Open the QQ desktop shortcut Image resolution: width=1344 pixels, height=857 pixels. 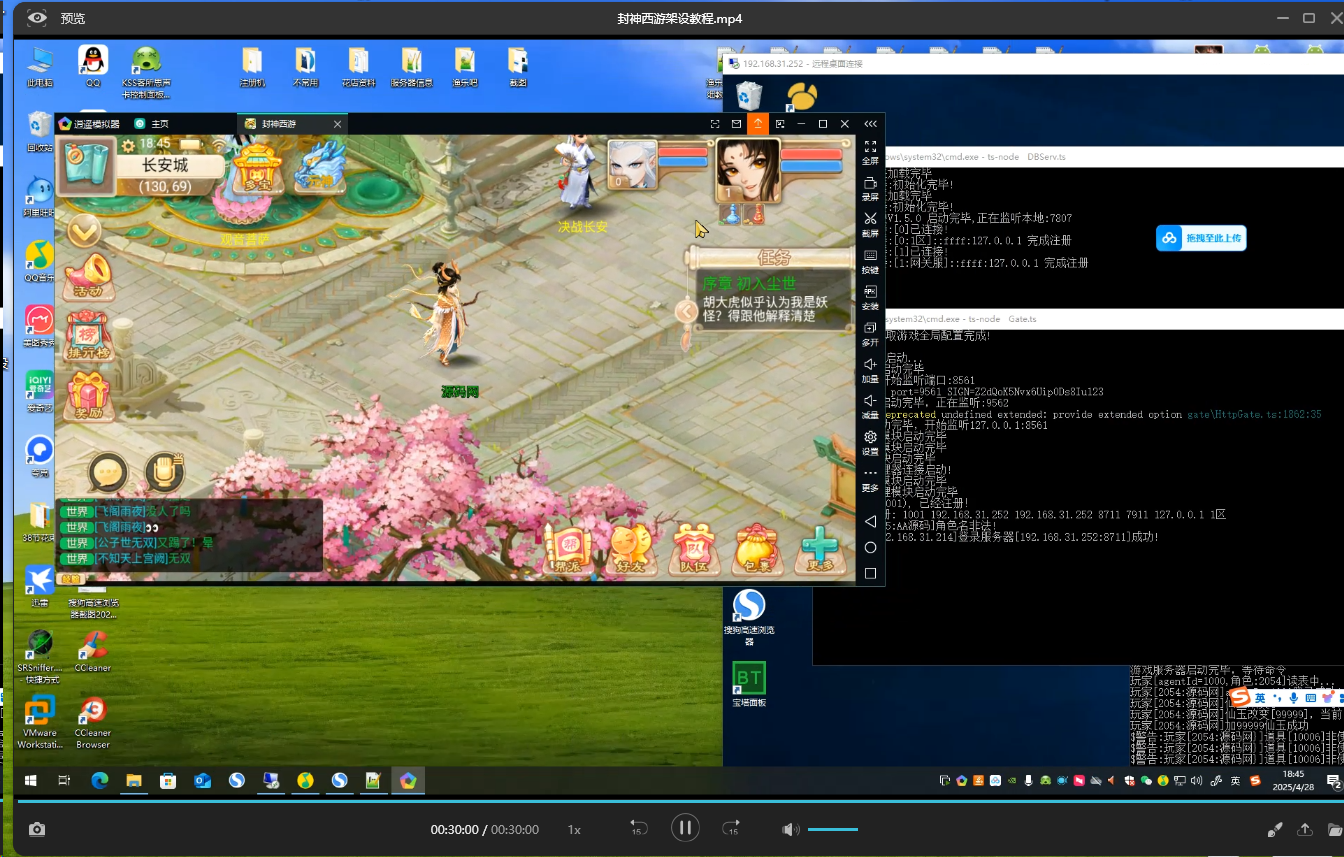93,66
